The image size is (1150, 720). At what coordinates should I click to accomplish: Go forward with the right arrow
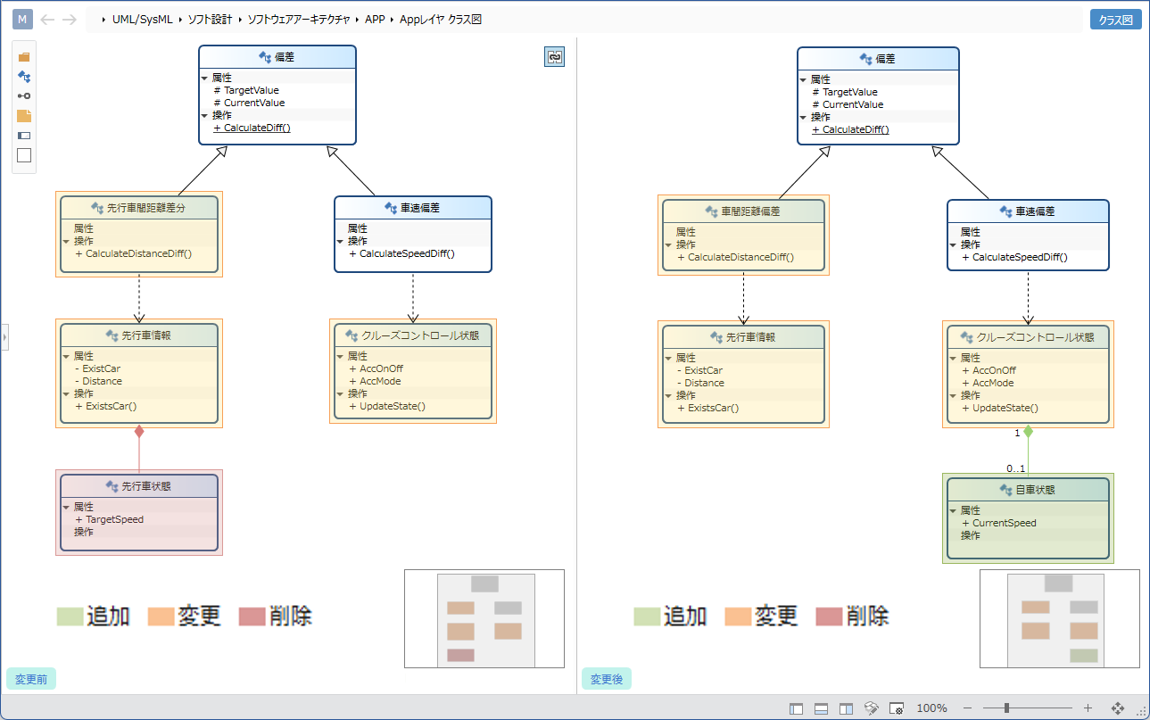tap(70, 20)
